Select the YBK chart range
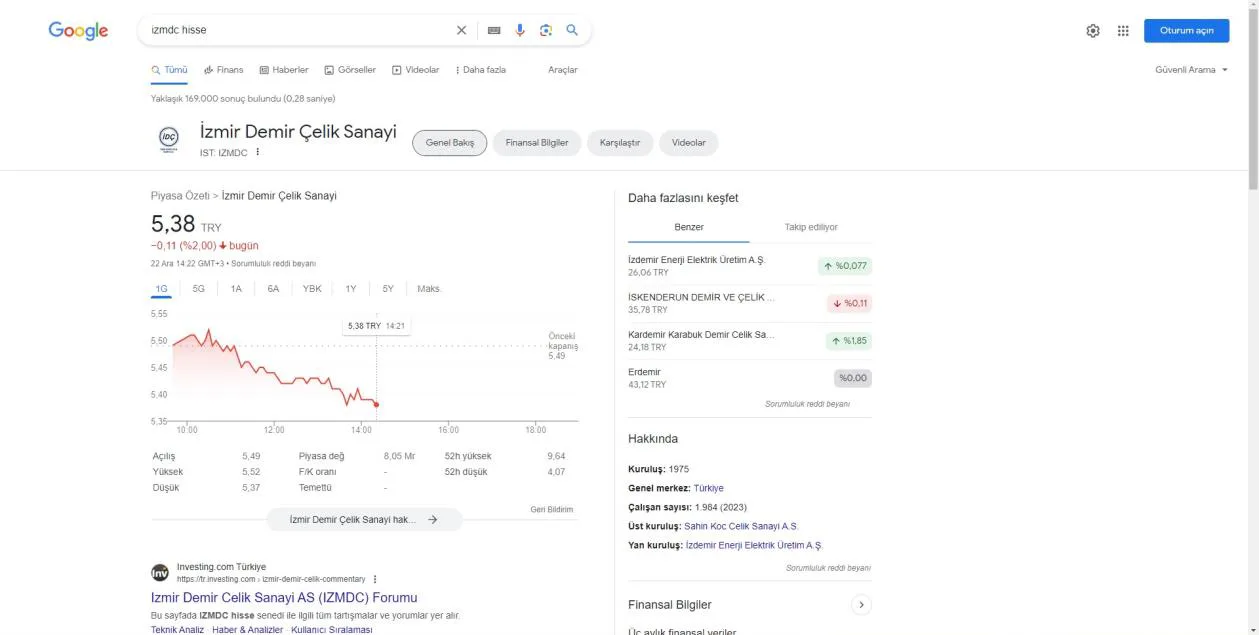This screenshot has height=635, width=1259. coord(312,289)
